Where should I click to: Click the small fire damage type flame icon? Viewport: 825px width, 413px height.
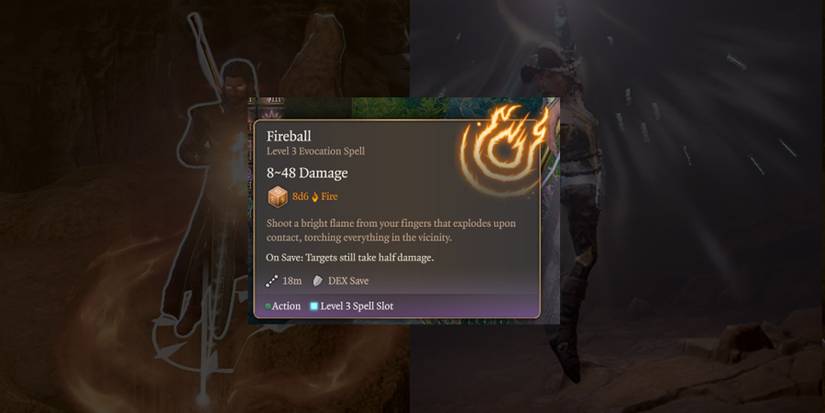tap(315, 197)
